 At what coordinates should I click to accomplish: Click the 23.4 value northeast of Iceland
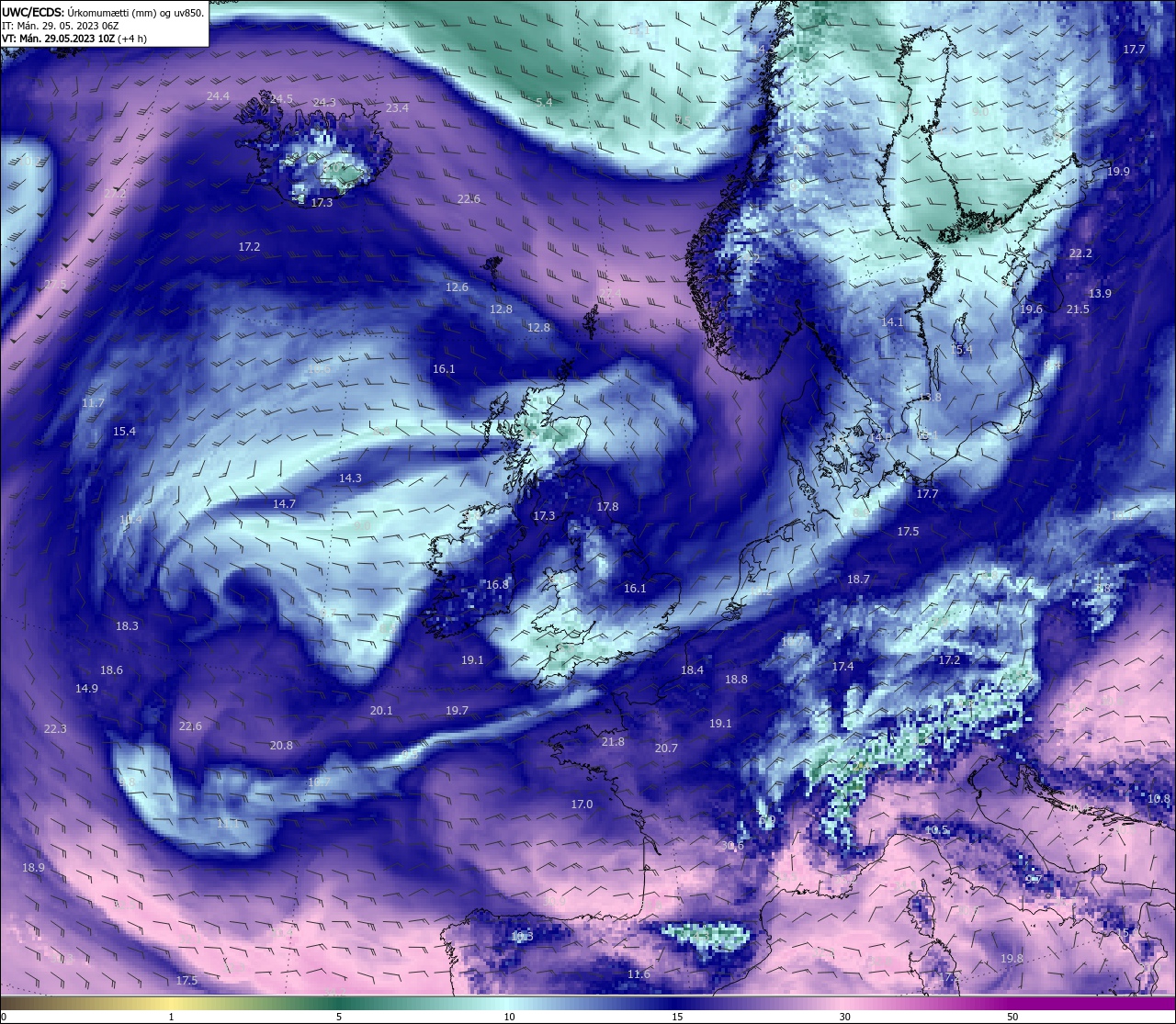click(397, 108)
